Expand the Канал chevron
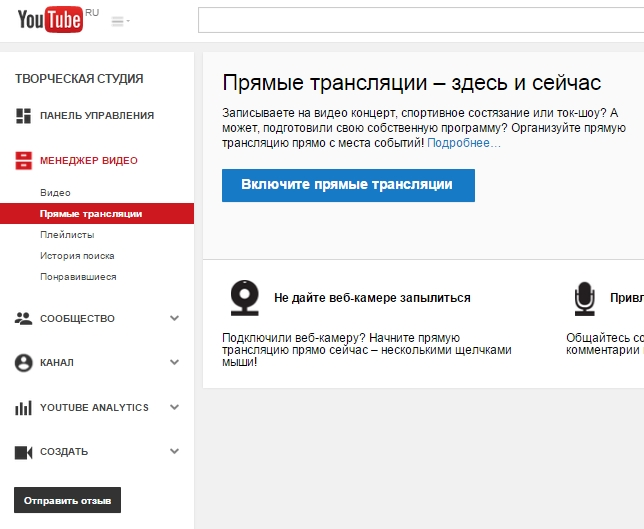The height and width of the screenshot is (529, 644). click(175, 362)
